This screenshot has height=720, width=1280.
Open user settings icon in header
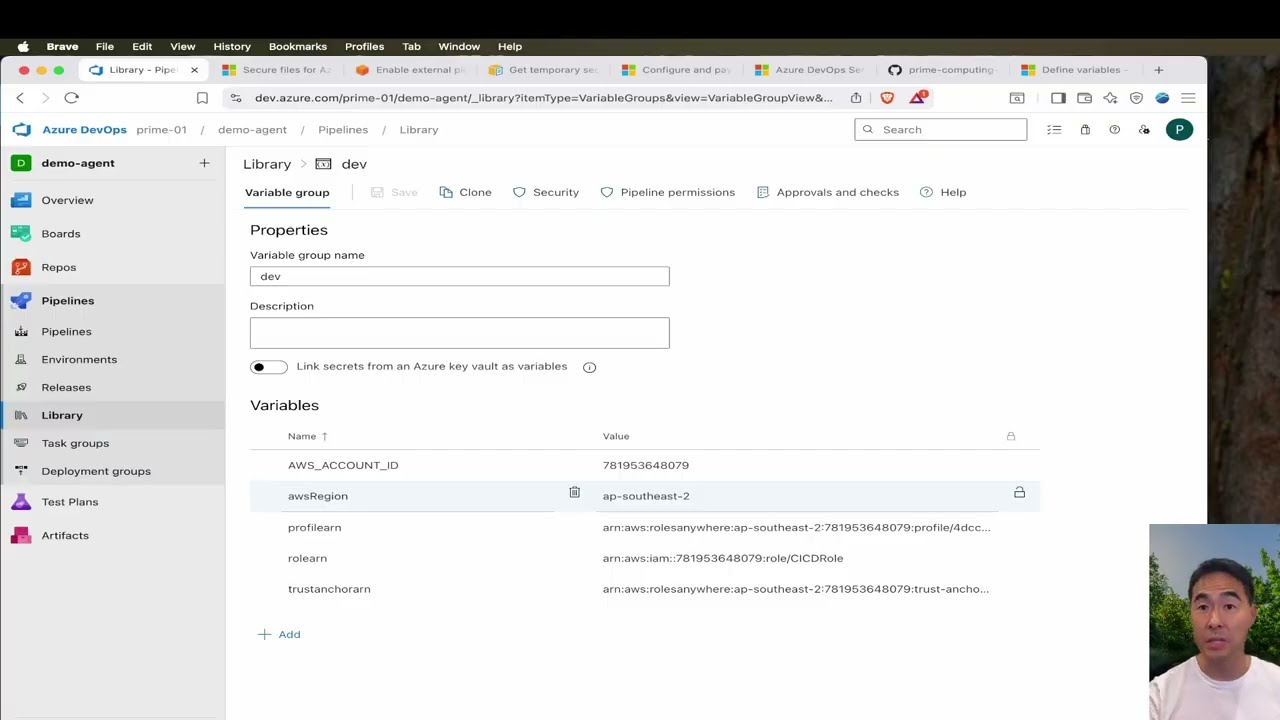pos(1144,130)
